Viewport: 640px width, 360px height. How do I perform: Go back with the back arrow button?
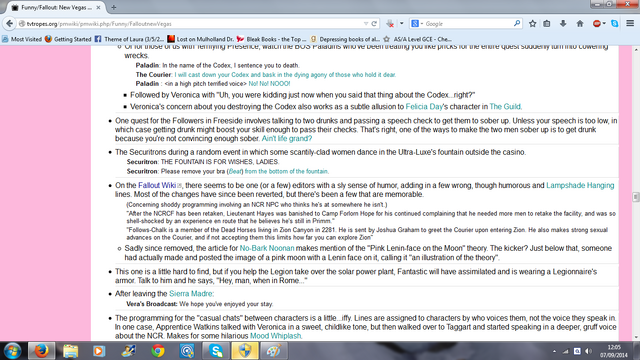point(9,24)
